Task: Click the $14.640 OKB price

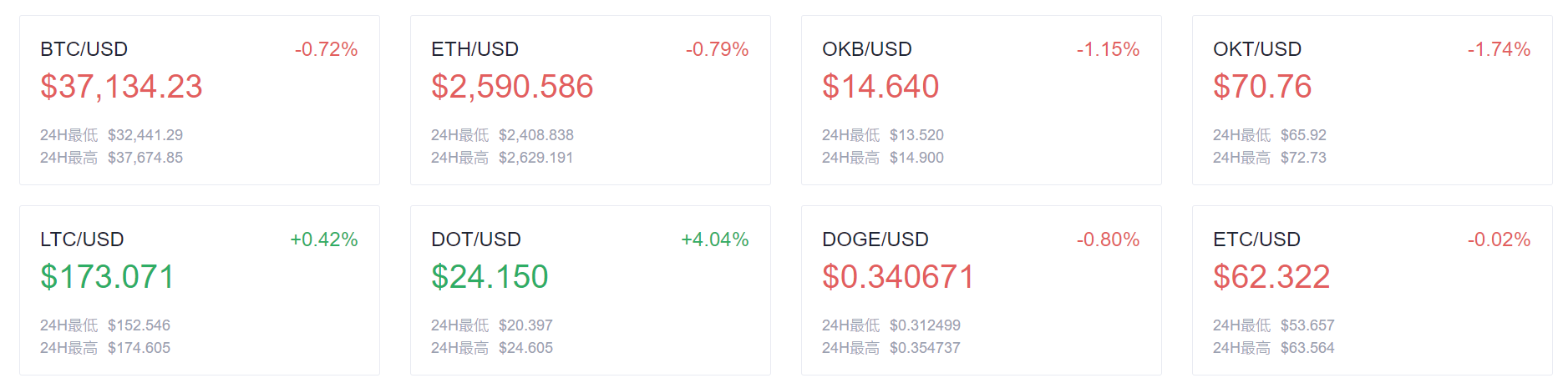Action: [880, 87]
